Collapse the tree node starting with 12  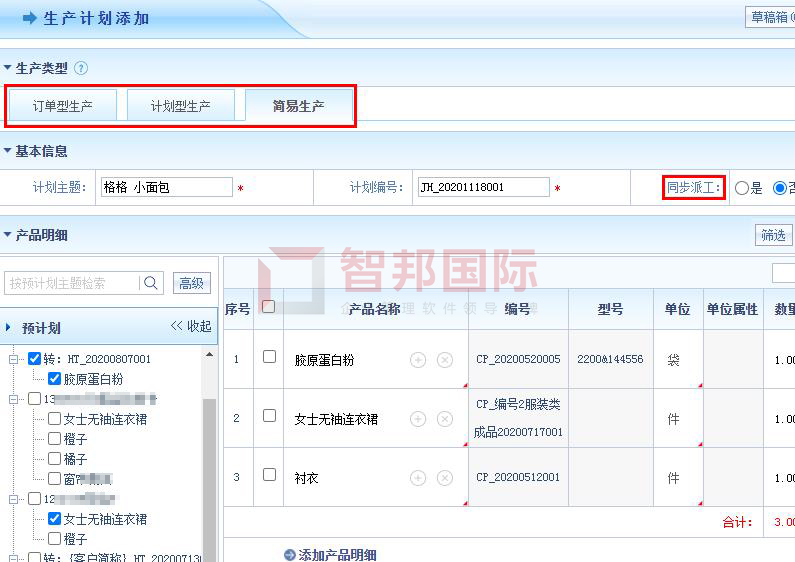13,499
